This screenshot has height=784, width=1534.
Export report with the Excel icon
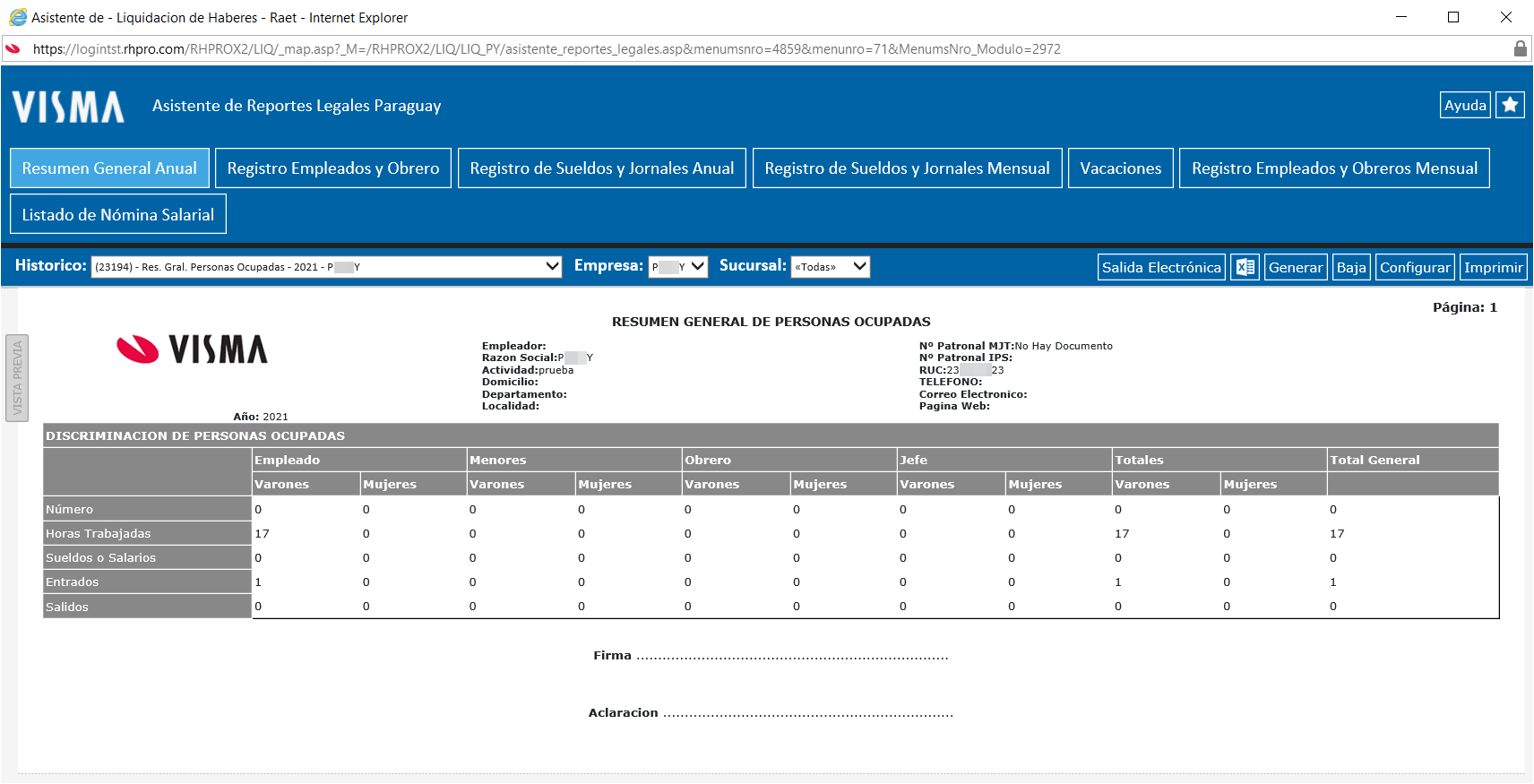point(1245,267)
